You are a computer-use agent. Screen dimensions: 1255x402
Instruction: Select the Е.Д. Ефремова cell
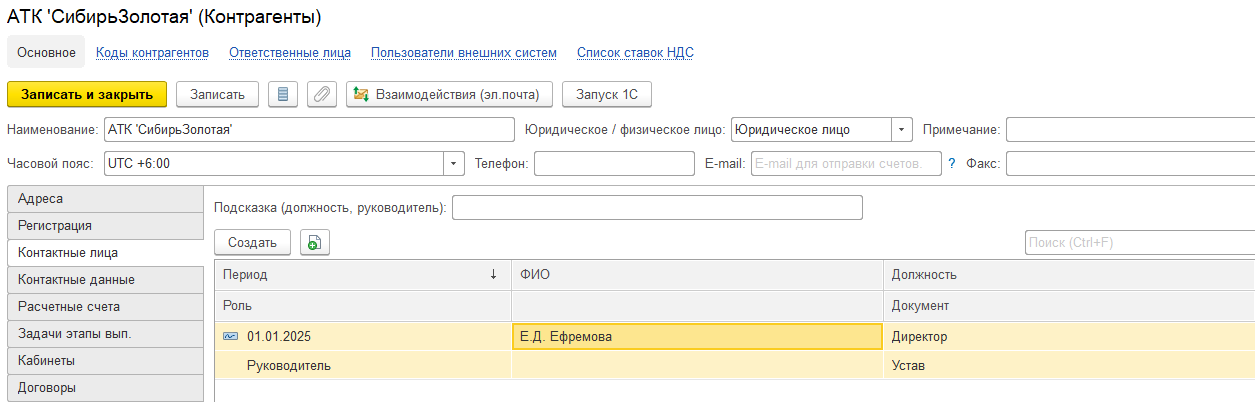click(x=696, y=337)
